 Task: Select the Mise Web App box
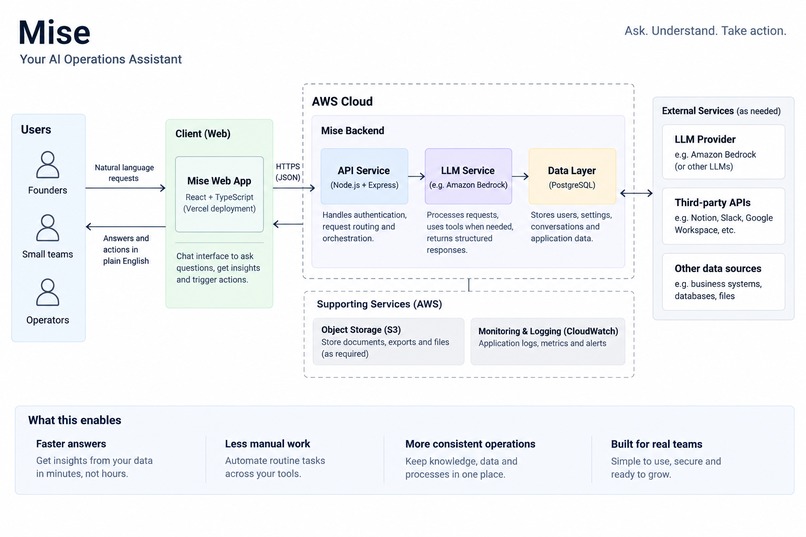[219, 194]
